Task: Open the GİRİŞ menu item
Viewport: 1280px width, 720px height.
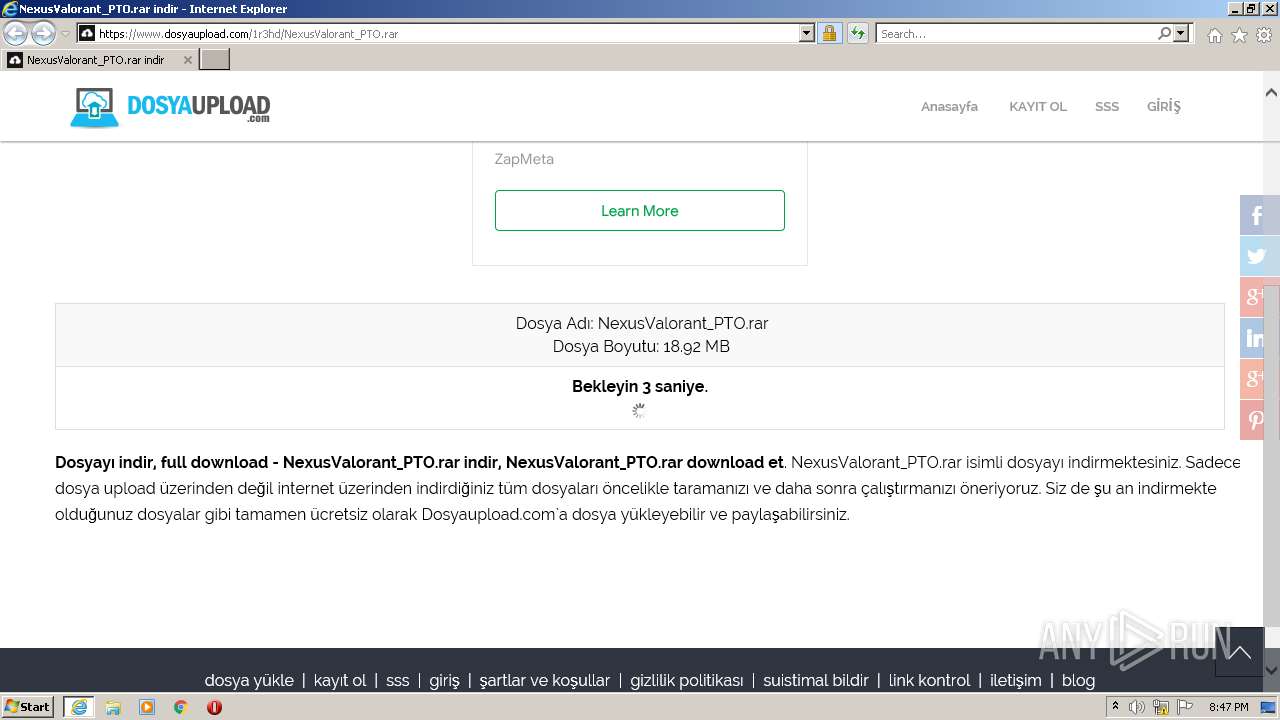Action: [x=1164, y=106]
